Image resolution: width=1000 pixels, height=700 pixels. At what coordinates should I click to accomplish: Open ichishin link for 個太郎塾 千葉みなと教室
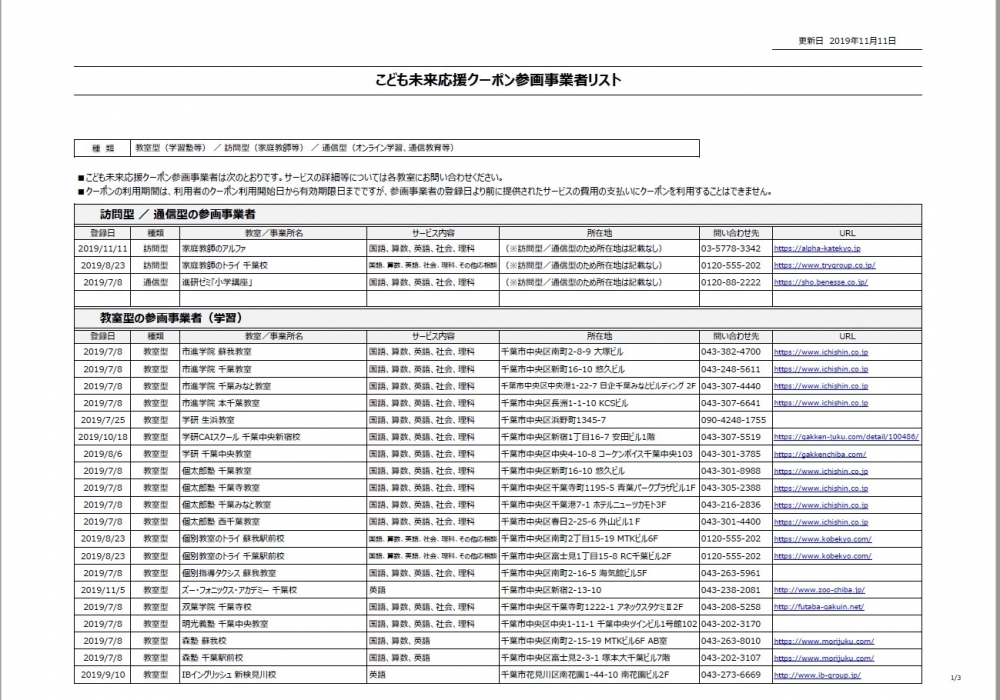tap(821, 505)
